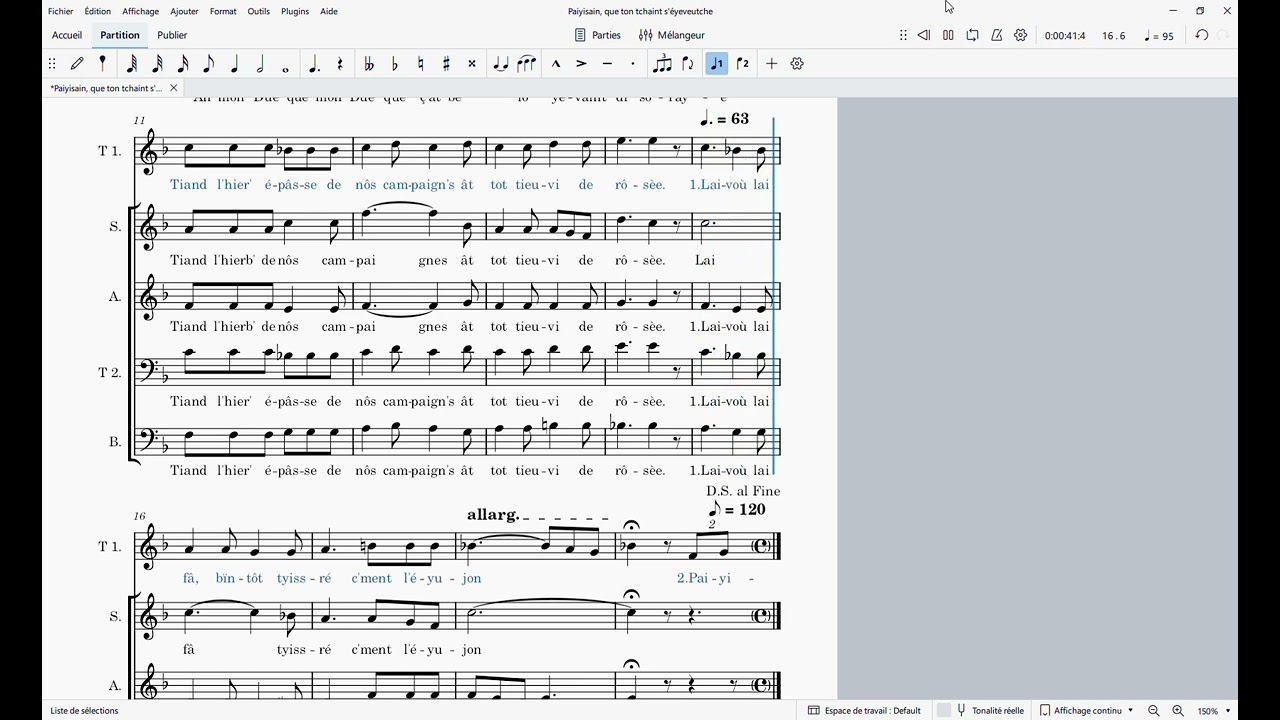Image resolution: width=1280 pixels, height=720 pixels.
Task: Choose the 64th note duration
Action: (132, 63)
